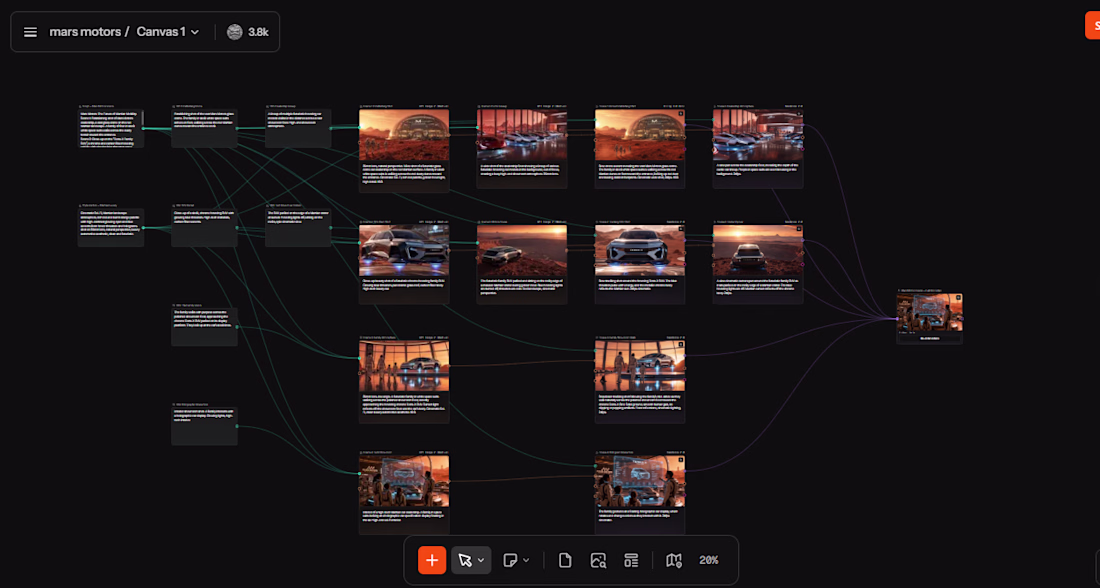This screenshot has width=1100, height=588.
Task: Select caption under front-view hovering SUV
Action: click(640, 284)
